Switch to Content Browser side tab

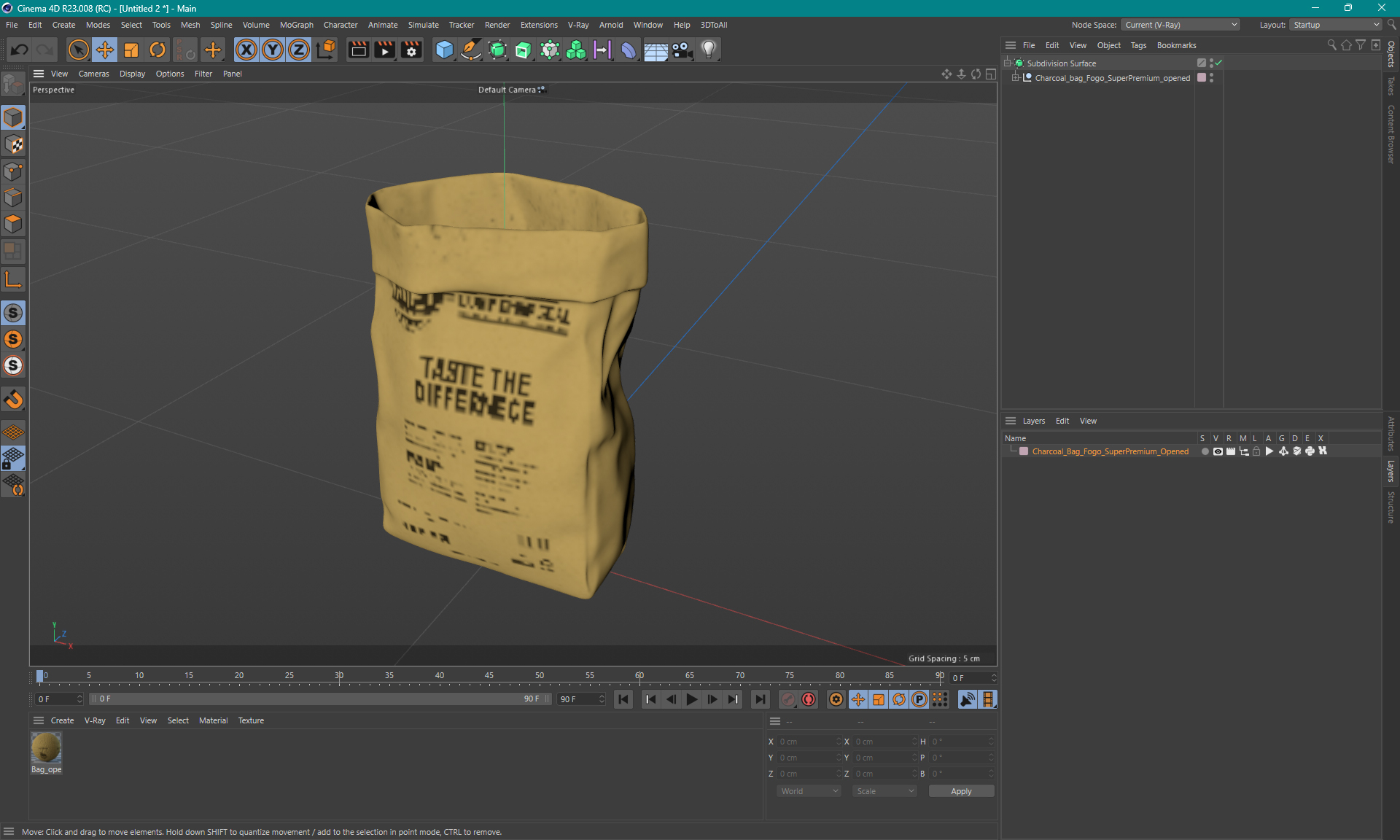click(x=1391, y=134)
